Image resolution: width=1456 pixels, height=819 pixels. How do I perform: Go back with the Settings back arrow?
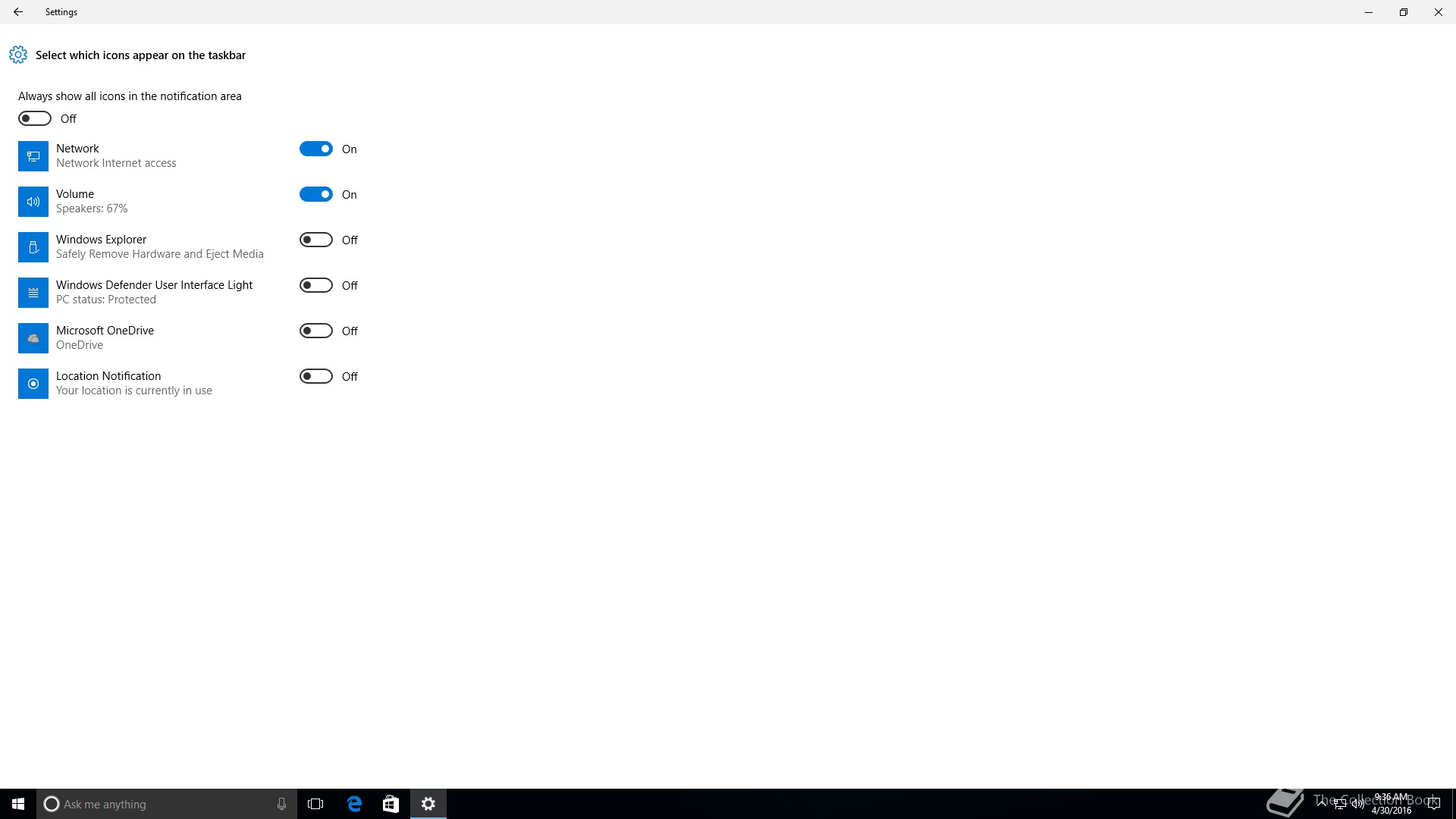pyautogui.click(x=18, y=12)
